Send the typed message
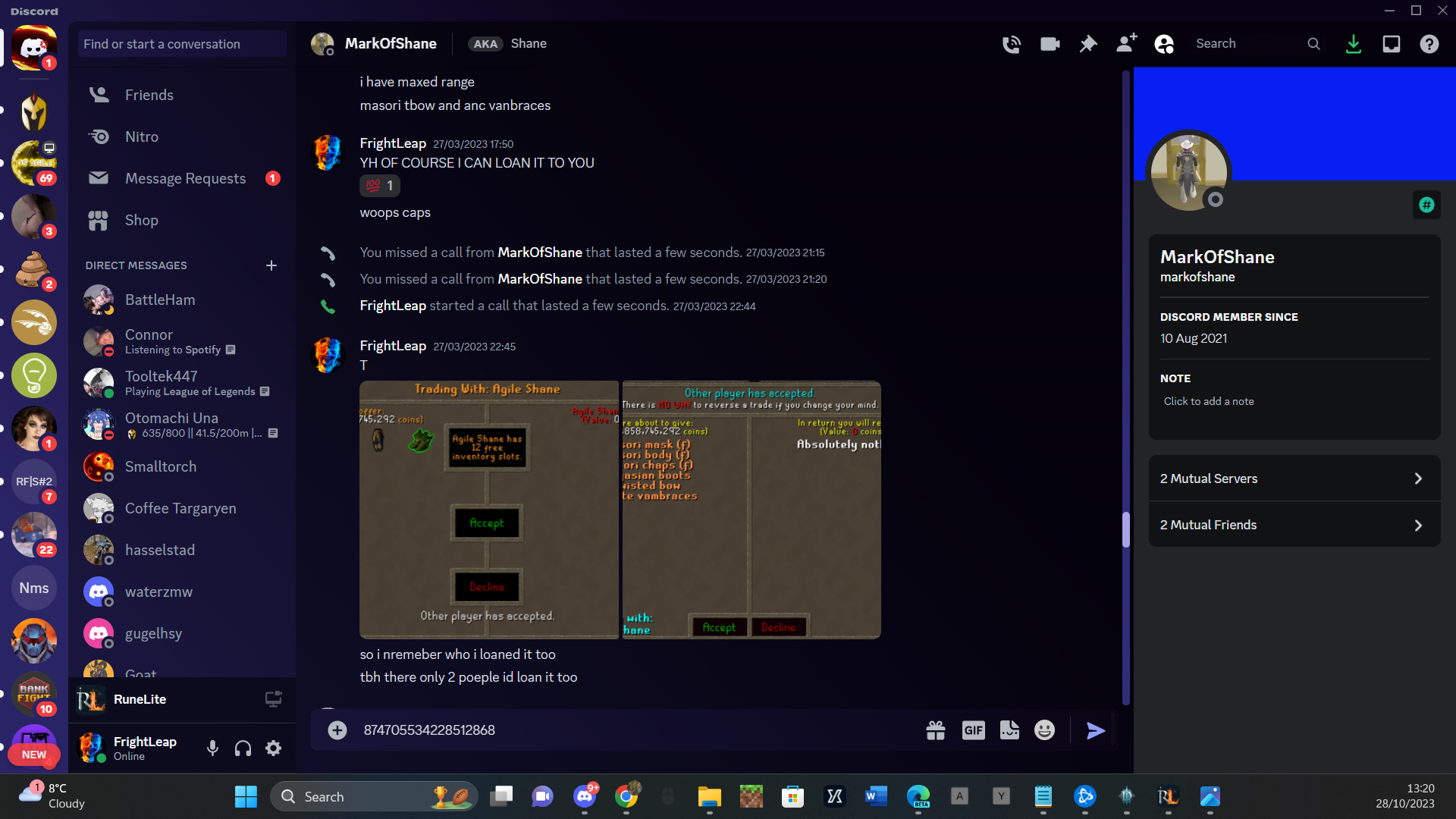Viewport: 1456px width, 819px height. tap(1095, 730)
